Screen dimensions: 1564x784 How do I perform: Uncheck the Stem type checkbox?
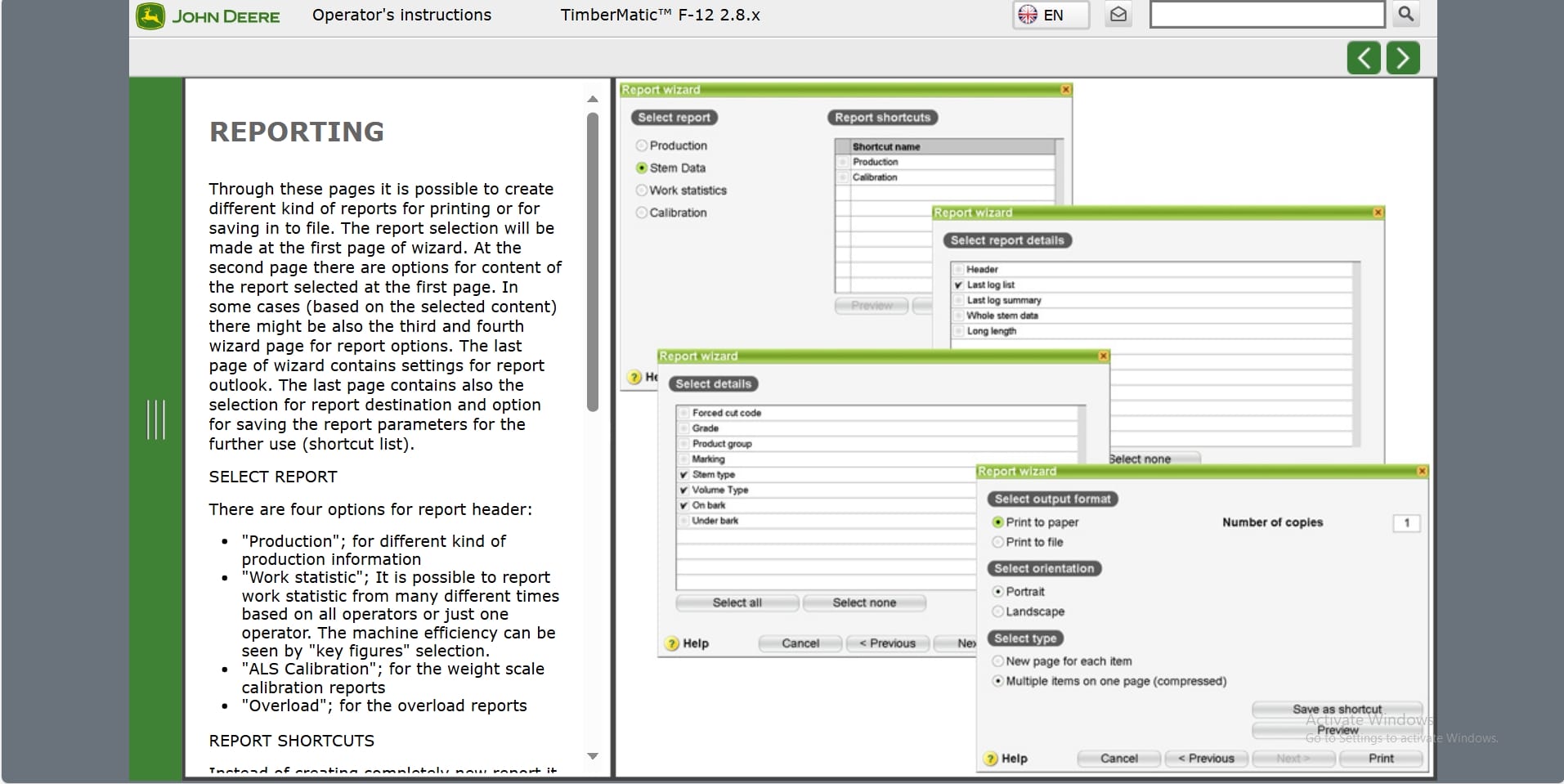click(683, 474)
